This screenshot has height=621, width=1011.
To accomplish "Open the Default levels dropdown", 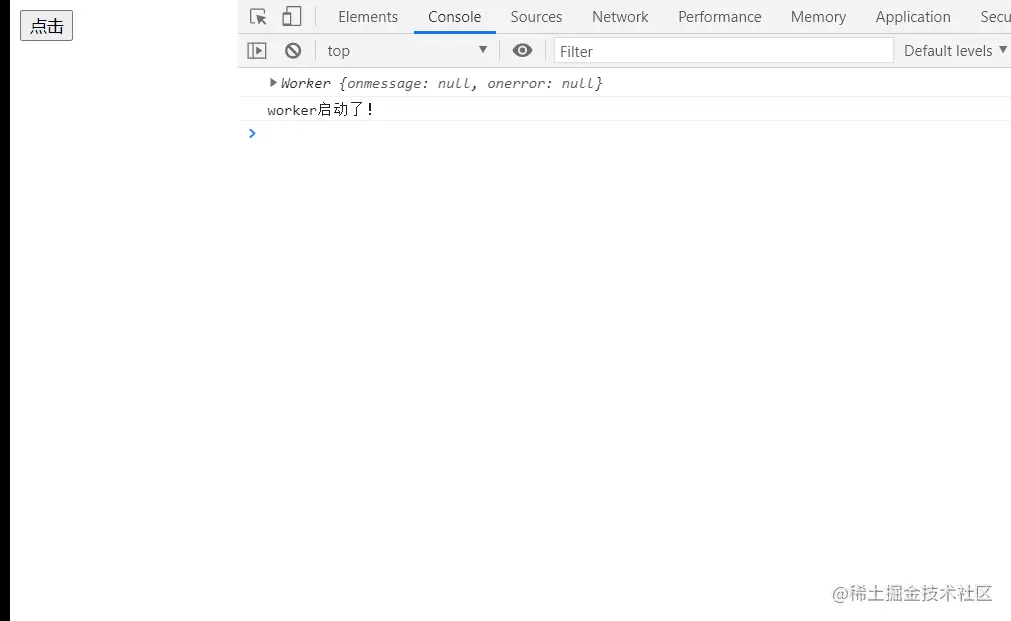I will tap(955, 50).
